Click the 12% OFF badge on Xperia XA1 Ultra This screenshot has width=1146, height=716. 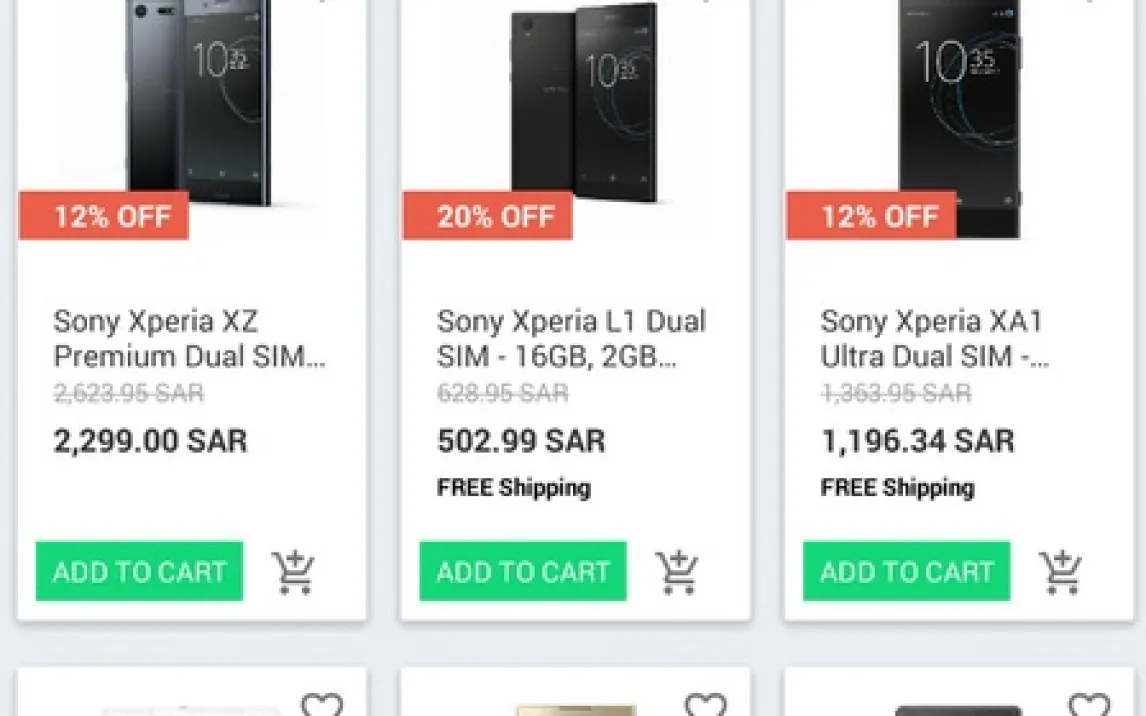[x=871, y=216]
